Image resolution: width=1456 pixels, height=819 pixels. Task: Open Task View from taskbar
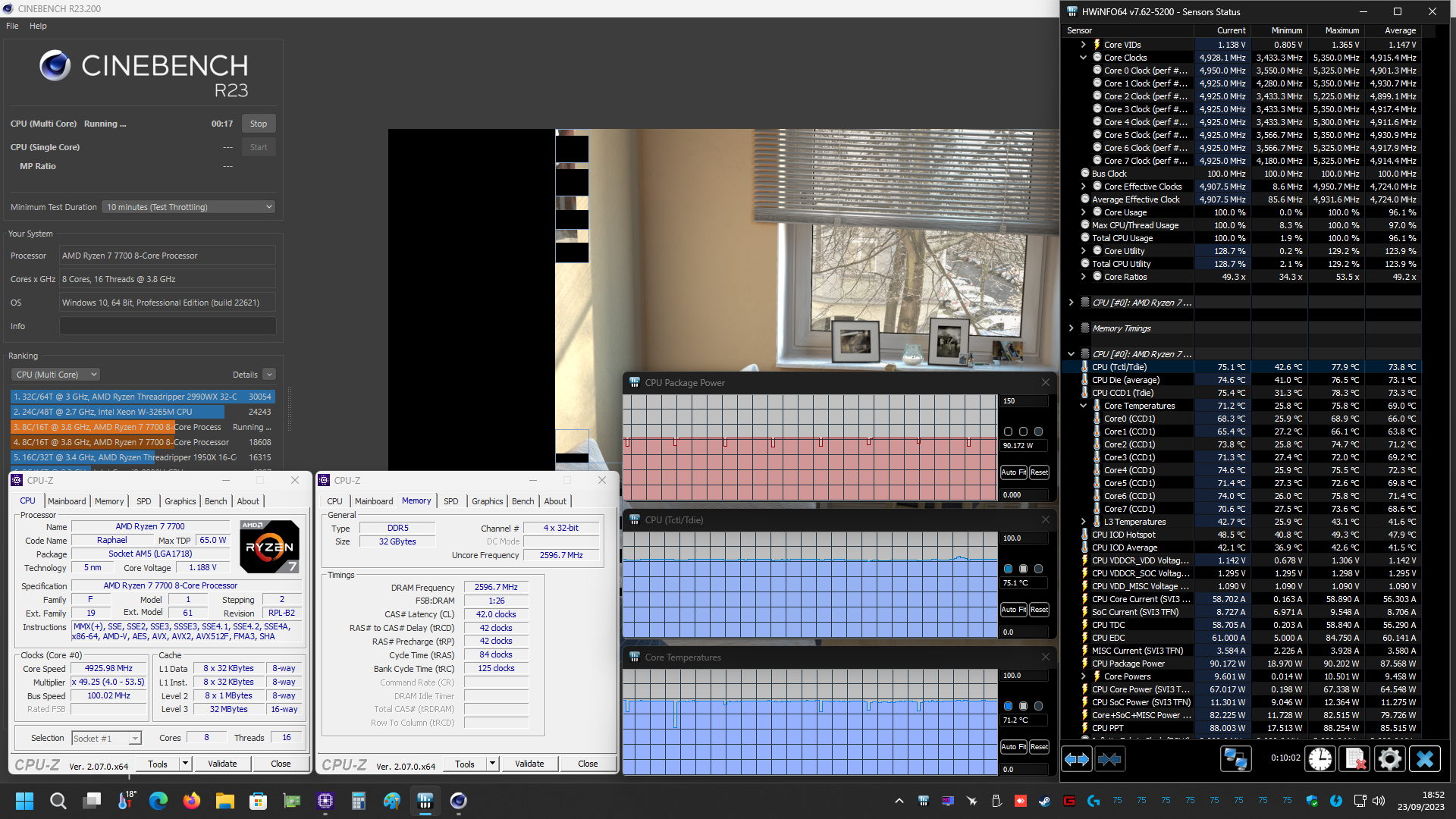pyautogui.click(x=93, y=801)
